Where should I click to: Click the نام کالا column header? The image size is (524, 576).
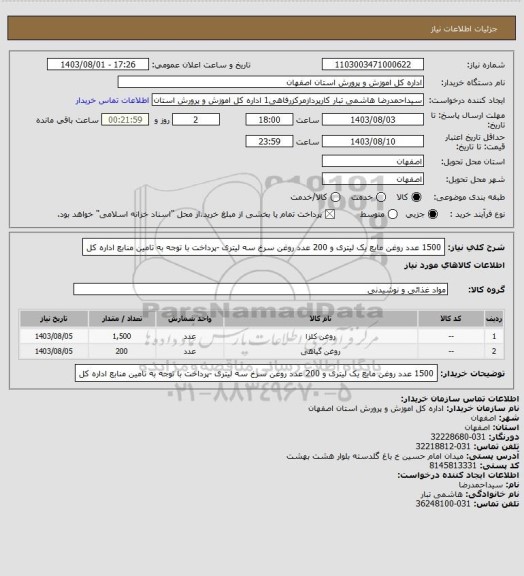click(320, 318)
